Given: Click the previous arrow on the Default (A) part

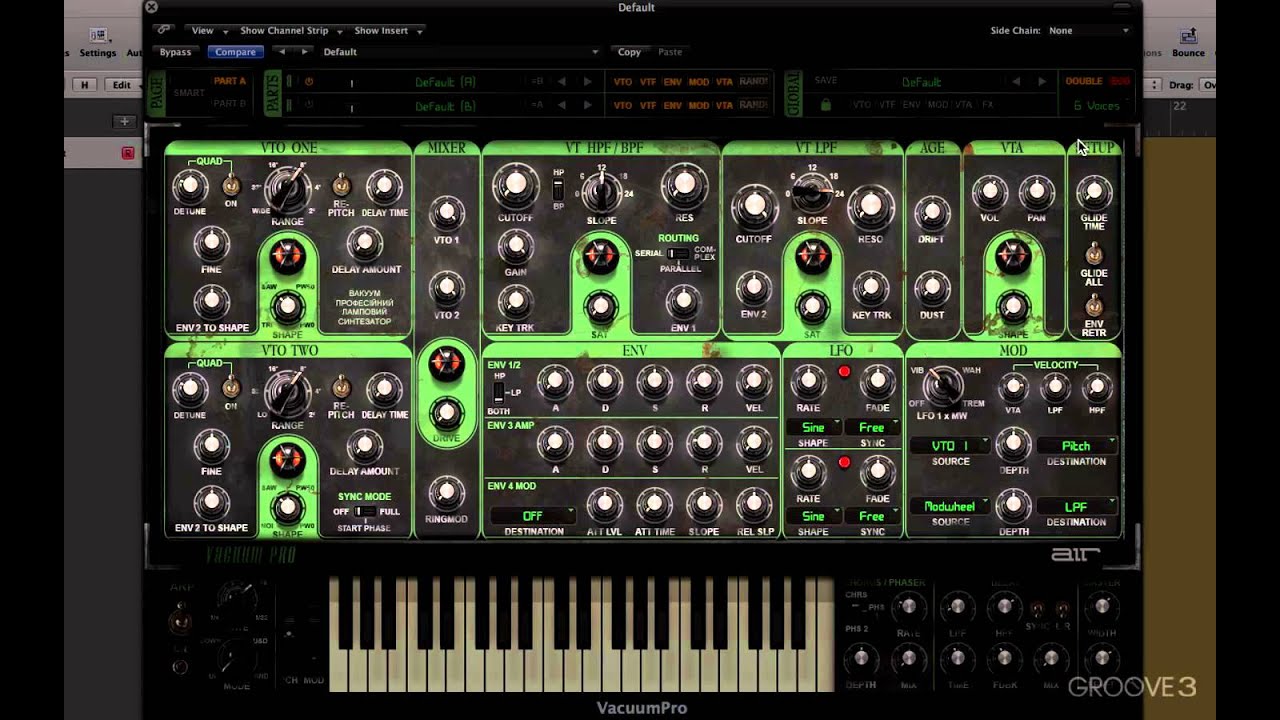Looking at the screenshot, I should [x=562, y=82].
